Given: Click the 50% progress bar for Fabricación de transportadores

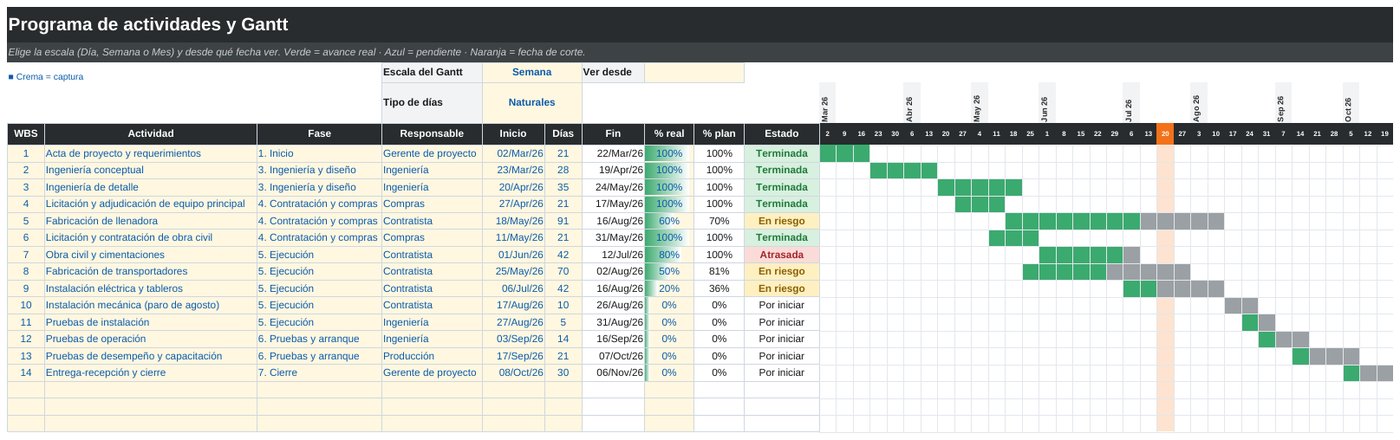Looking at the screenshot, I should point(669,271).
